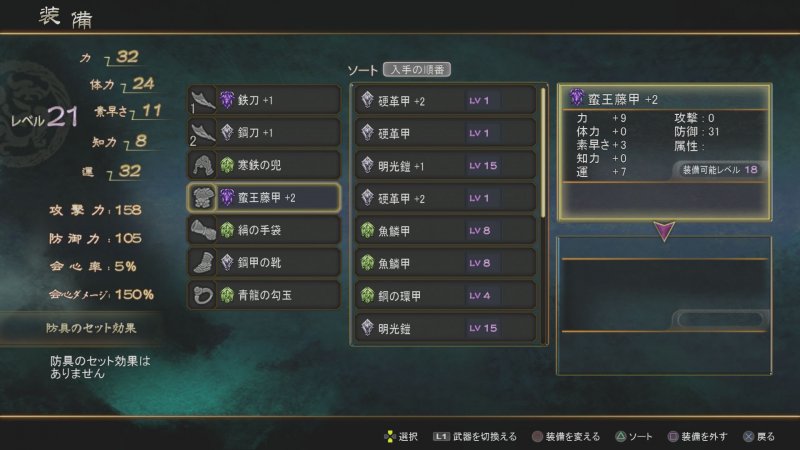Click the boot icon for 鋼甲の靴
Viewport: 800px width, 450px height.
coord(203,263)
